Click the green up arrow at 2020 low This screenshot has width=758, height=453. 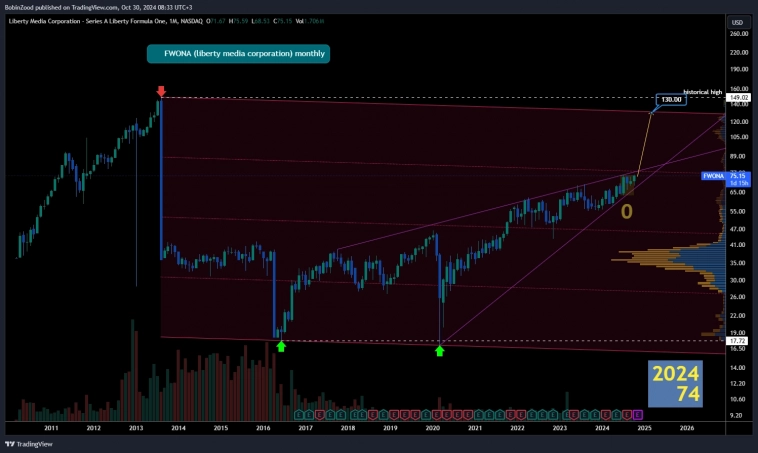coord(439,351)
